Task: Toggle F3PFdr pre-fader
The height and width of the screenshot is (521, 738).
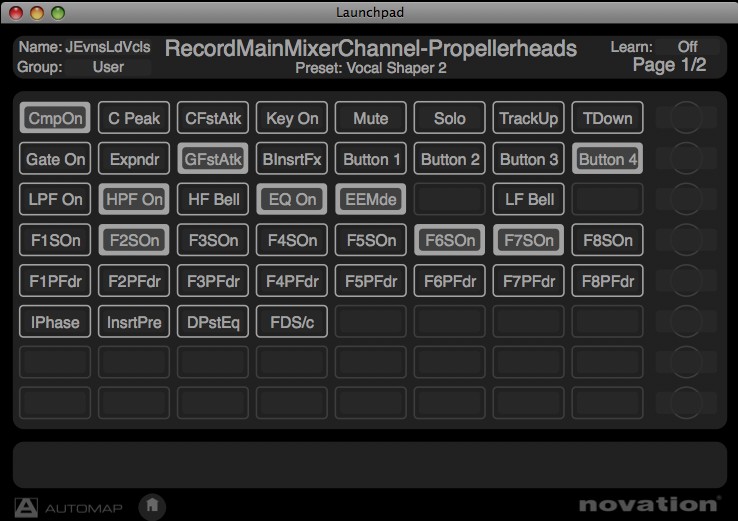Action: click(213, 281)
